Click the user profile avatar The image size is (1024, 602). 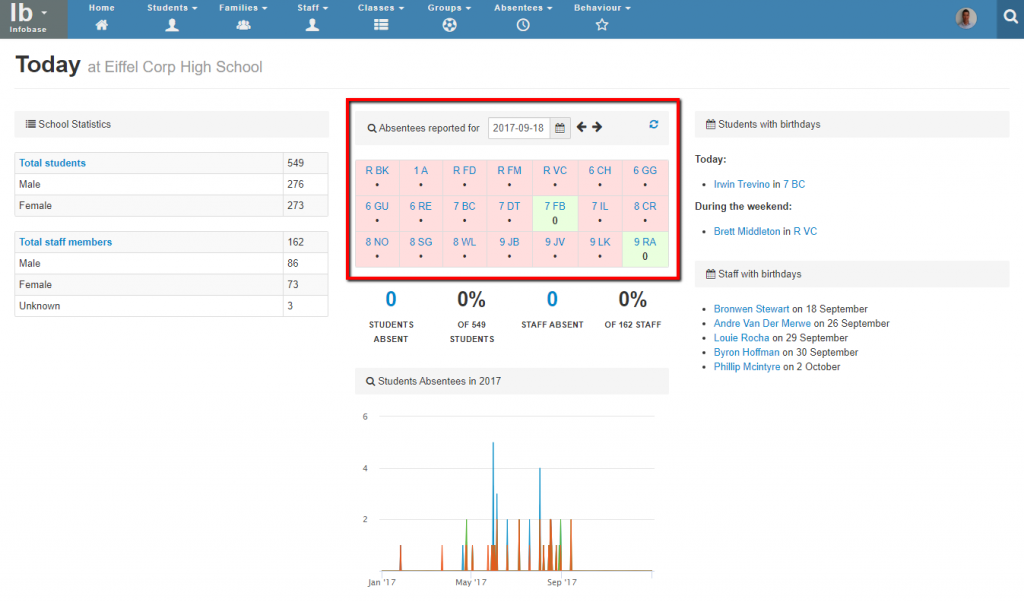pyautogui.click(x=966, y=18)
